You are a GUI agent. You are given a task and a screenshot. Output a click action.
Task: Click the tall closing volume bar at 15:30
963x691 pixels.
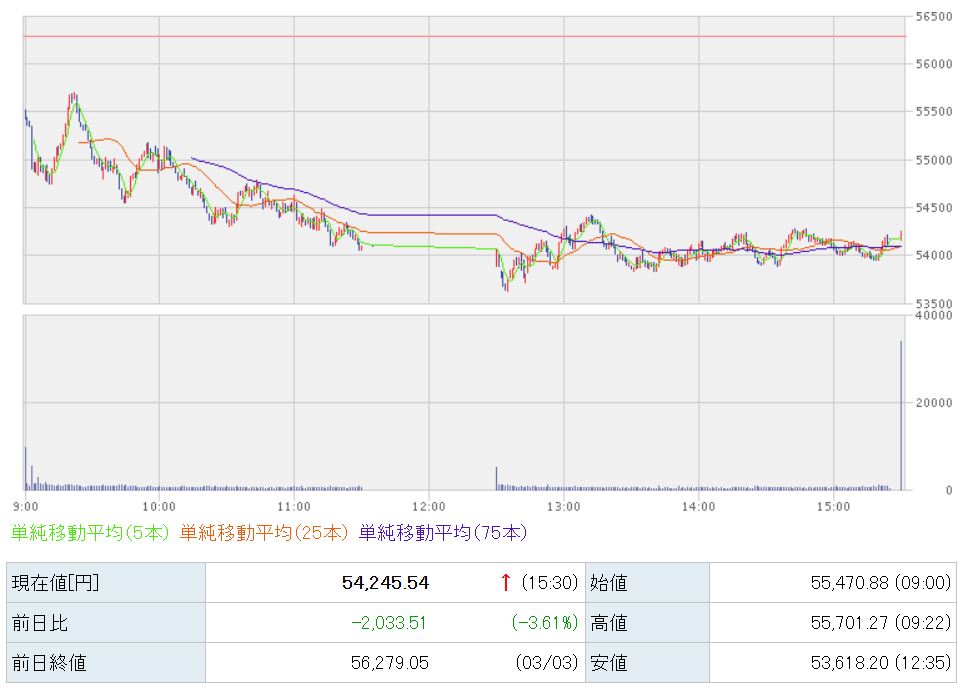click(x=901, y=415)
